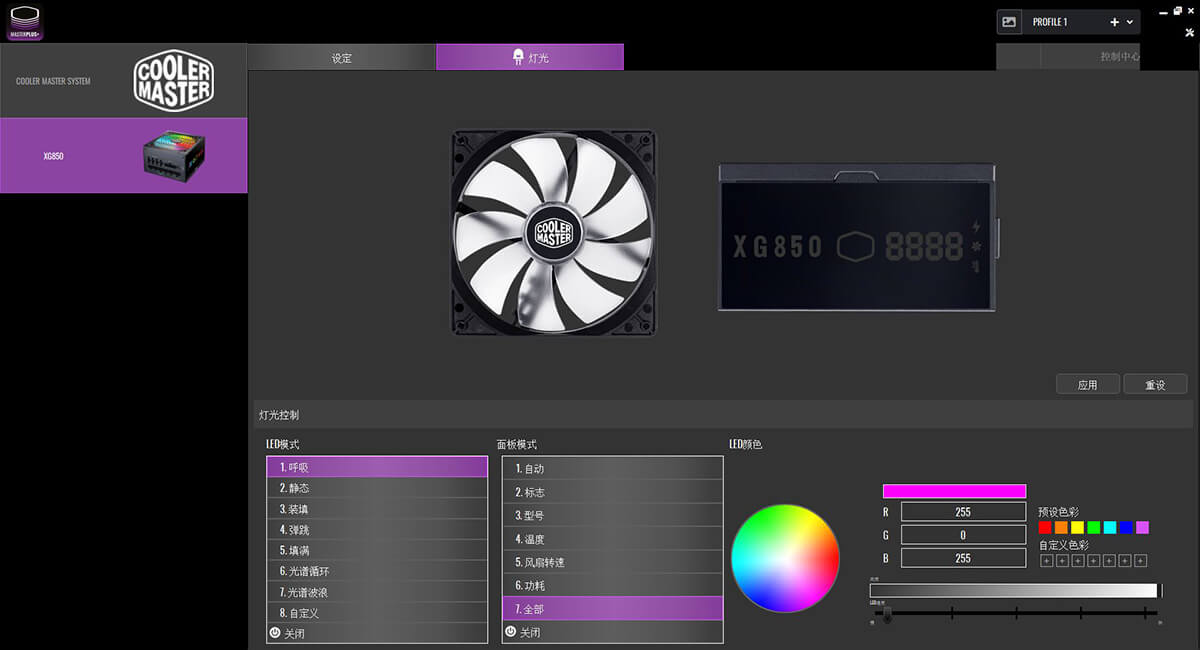This screenshot has width=1200, height=650.
Task: Add sixth custom color slot
Action: pos(1125,561)
